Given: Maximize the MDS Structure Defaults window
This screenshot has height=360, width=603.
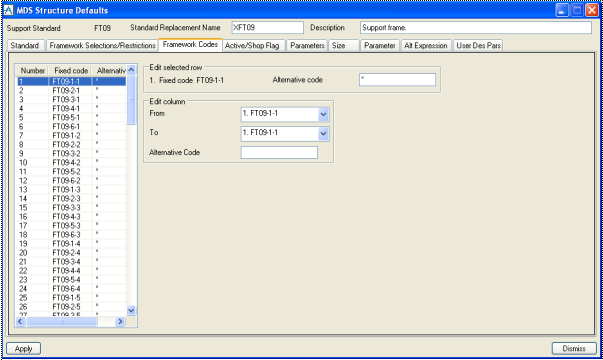Looking at the screenshot, I should coord(577,10).
